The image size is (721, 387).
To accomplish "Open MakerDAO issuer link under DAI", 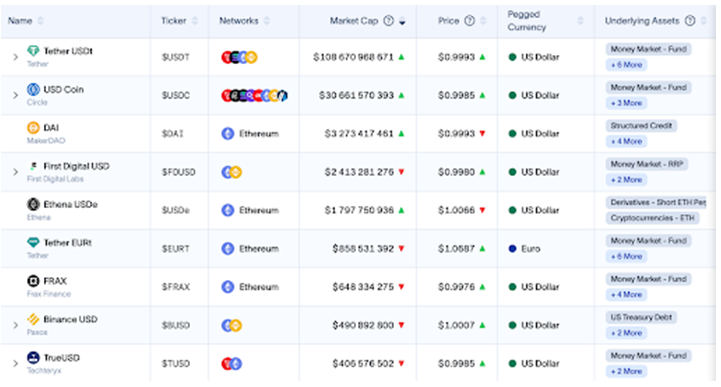I will (46, 141).
